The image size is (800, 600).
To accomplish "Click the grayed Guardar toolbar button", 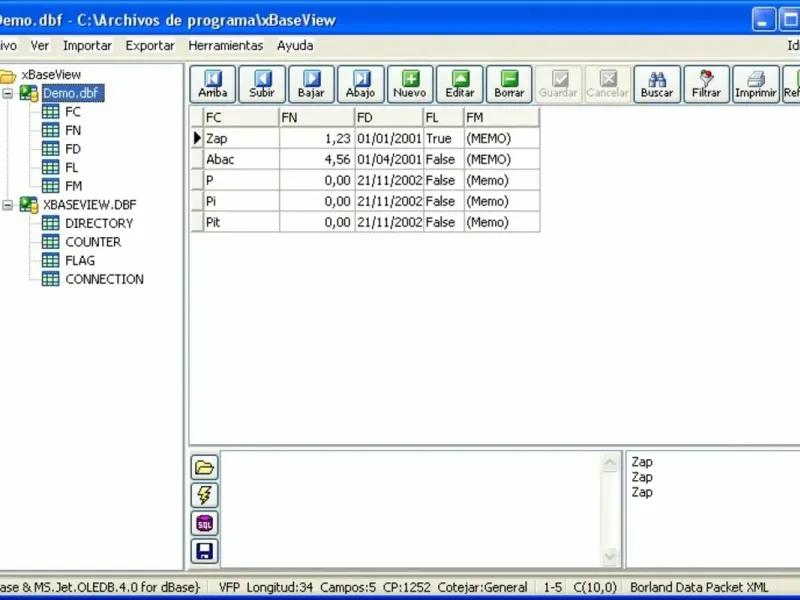I will click(x=558, y=84).
